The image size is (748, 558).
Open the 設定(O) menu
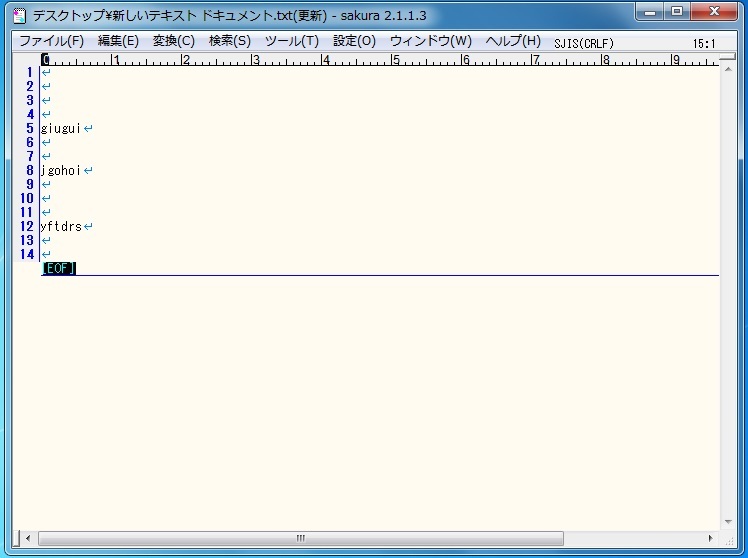pyautogui.click(x=354, y=41)
